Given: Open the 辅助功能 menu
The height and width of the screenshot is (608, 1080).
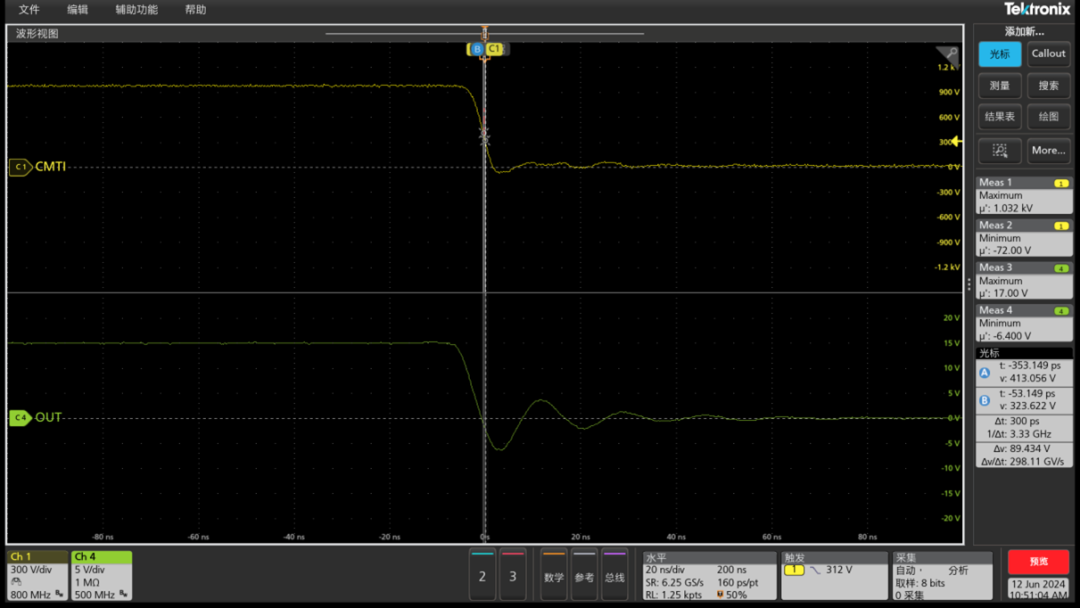Looking at the screenshot, I should click(136, 10).
